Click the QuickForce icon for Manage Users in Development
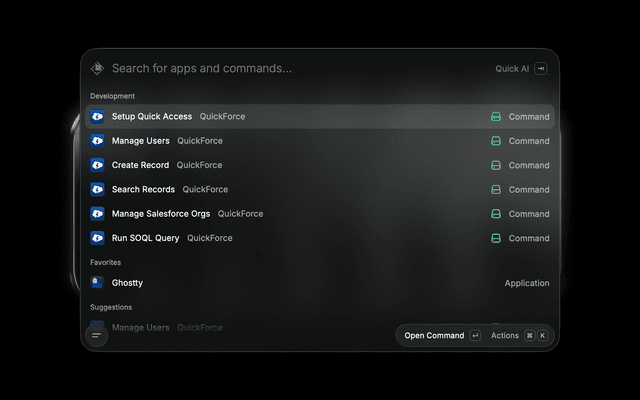Screen dimensions: 640x400 (97, 141)
